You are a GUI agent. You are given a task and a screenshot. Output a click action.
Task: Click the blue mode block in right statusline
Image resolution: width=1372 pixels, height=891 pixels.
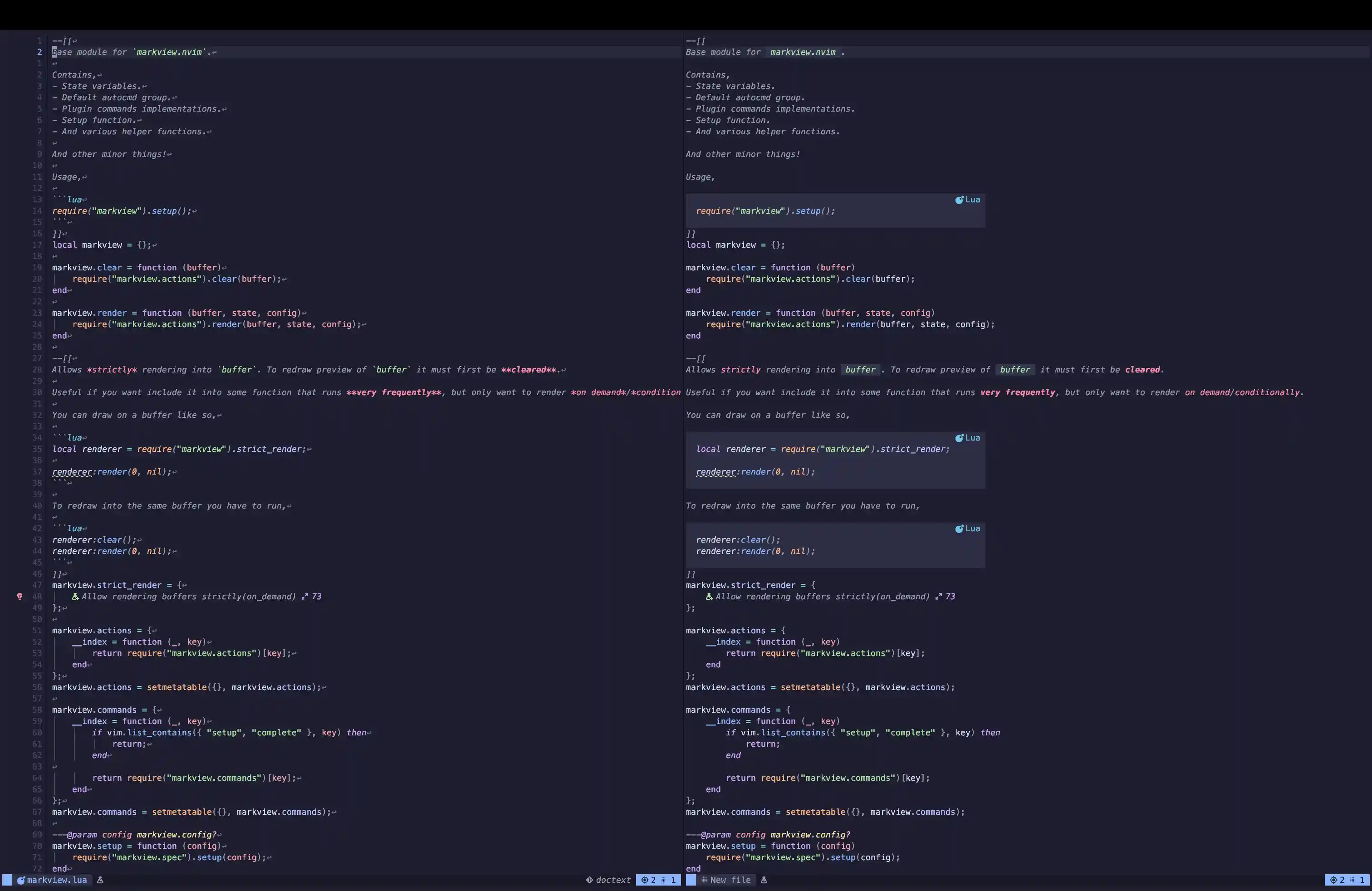(x=691, y=880)
